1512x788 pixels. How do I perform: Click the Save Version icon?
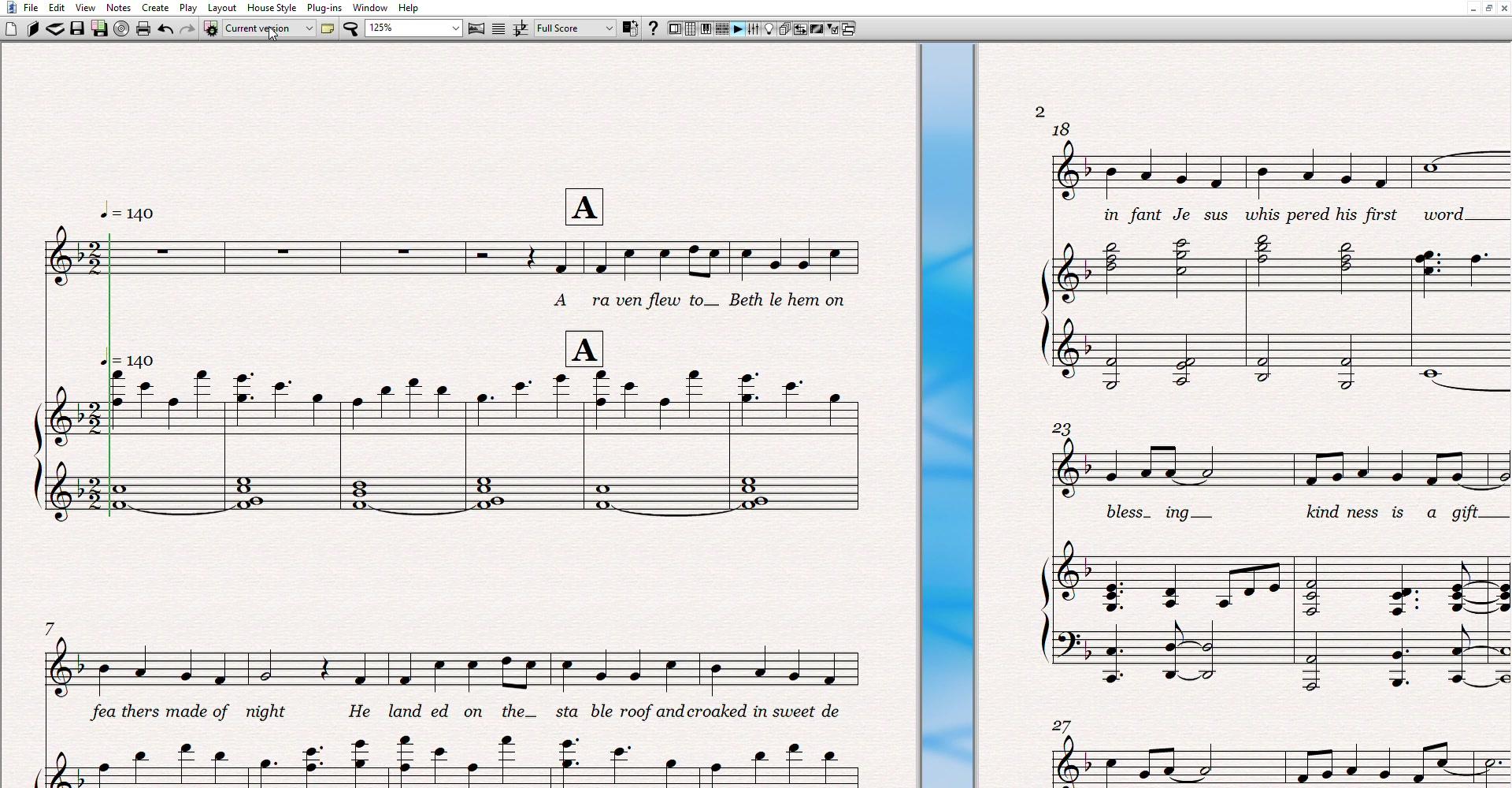click(99, 29)
